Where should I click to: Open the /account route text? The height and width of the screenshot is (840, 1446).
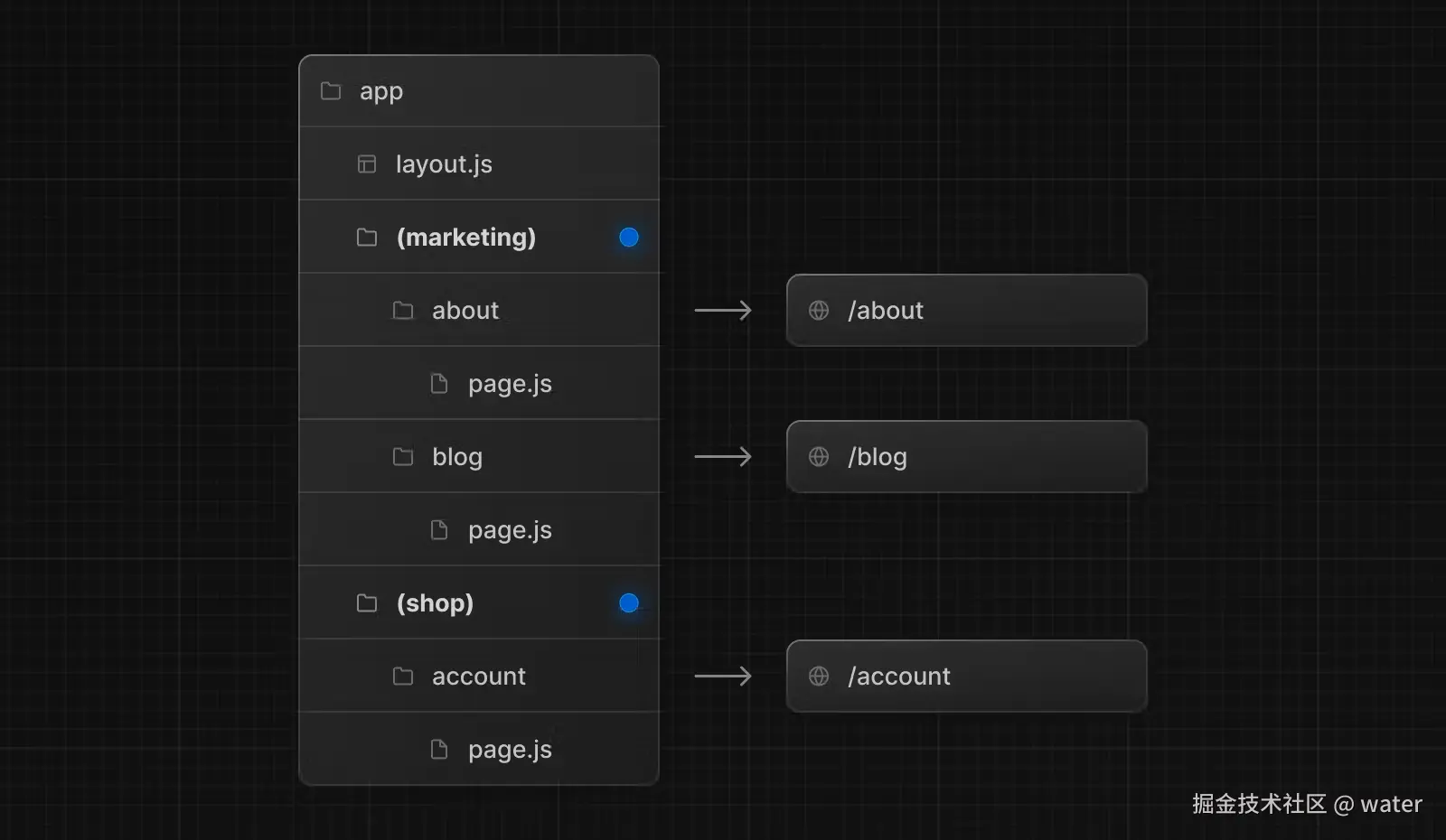tap(899, 677)
